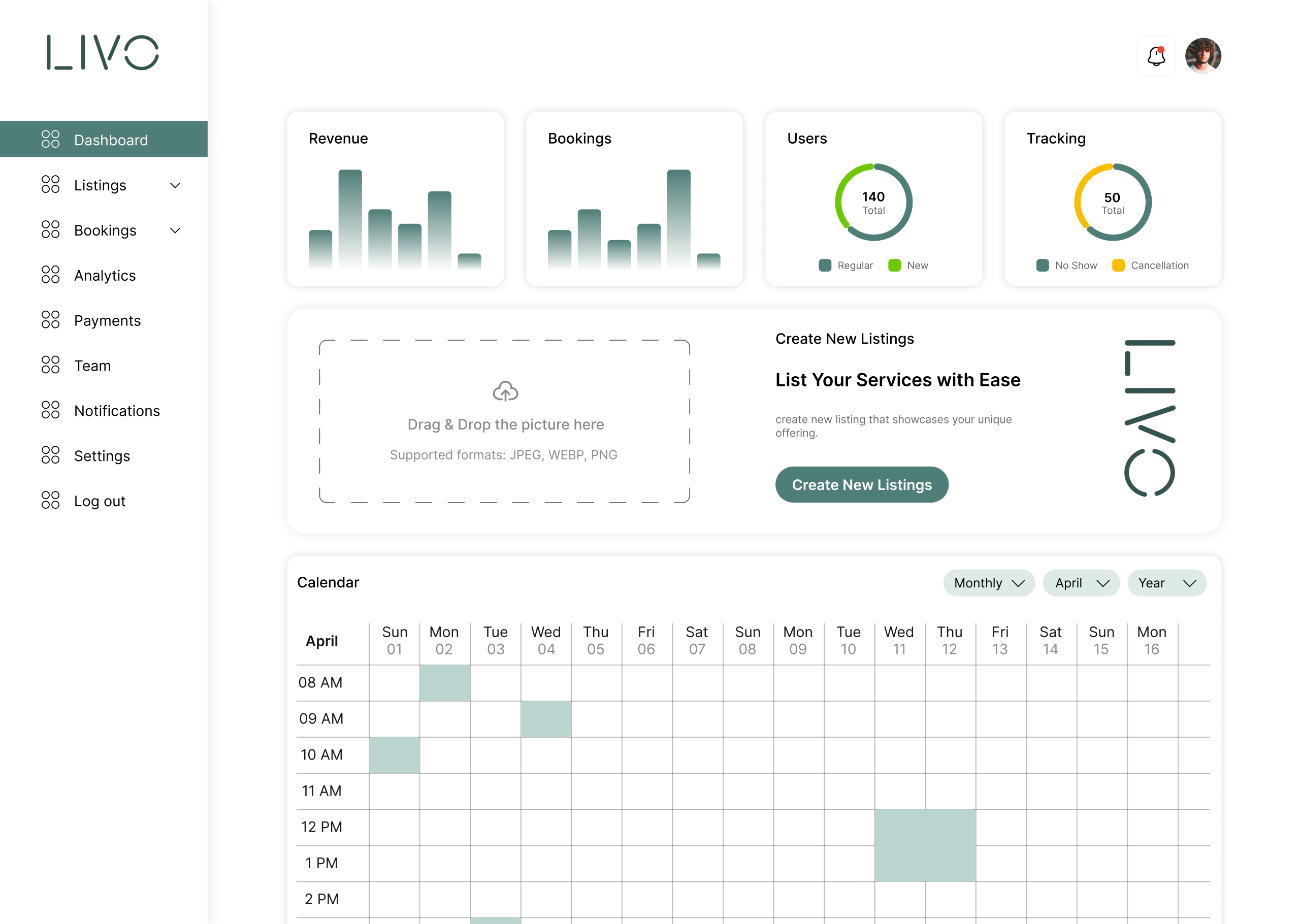The width and height of the screenshot is (1300, 924).
Task: Open the Year dropdown
Action: [1166, 583]
